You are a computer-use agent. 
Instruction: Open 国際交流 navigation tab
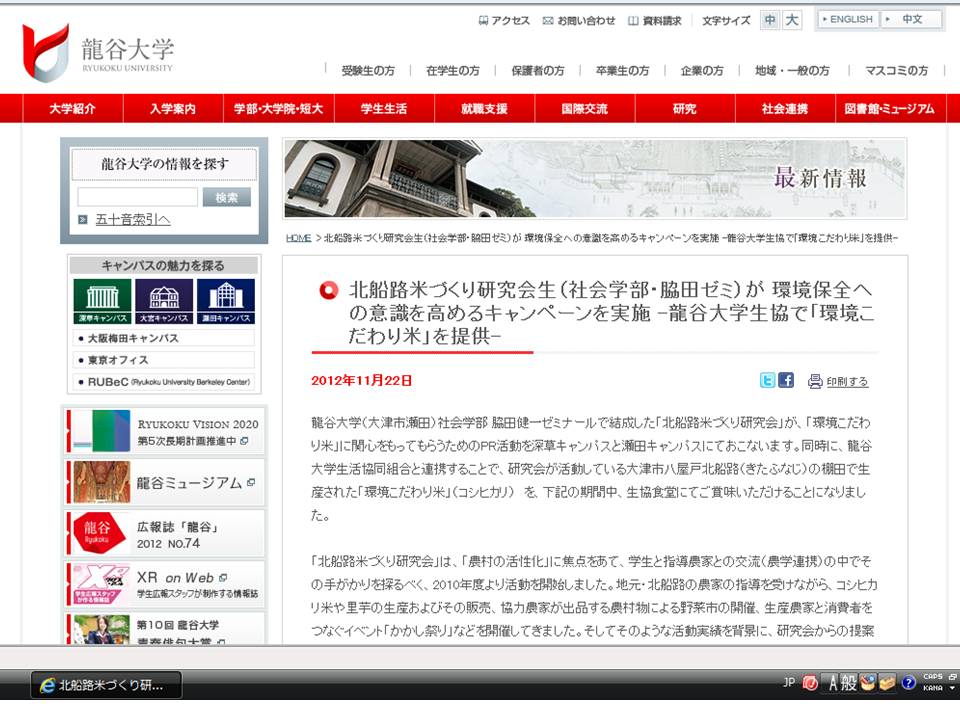click(x=585, y=108)
